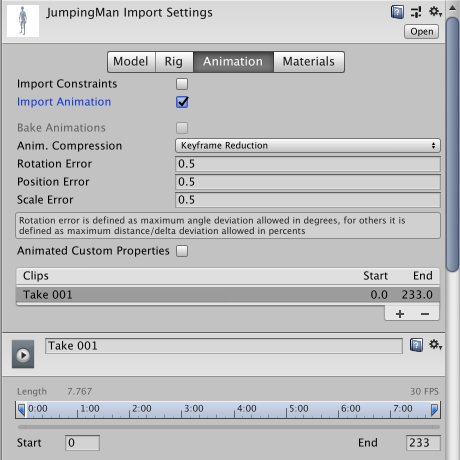Screen dimensions: 460x460
Task: Click the Position Error field
Action: [x=308, y=182]
